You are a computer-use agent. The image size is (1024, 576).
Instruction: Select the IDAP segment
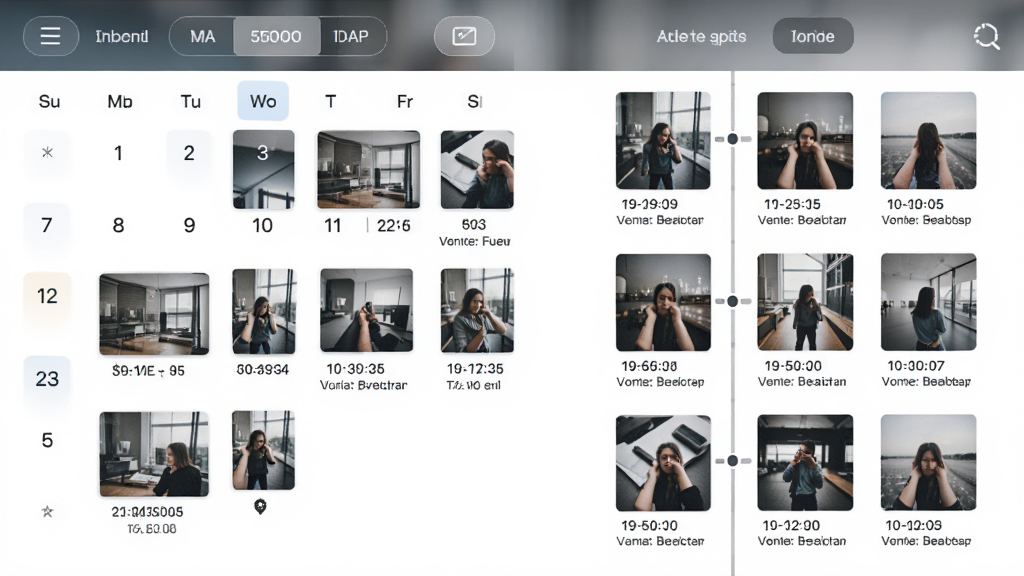[x=352, y=36]
